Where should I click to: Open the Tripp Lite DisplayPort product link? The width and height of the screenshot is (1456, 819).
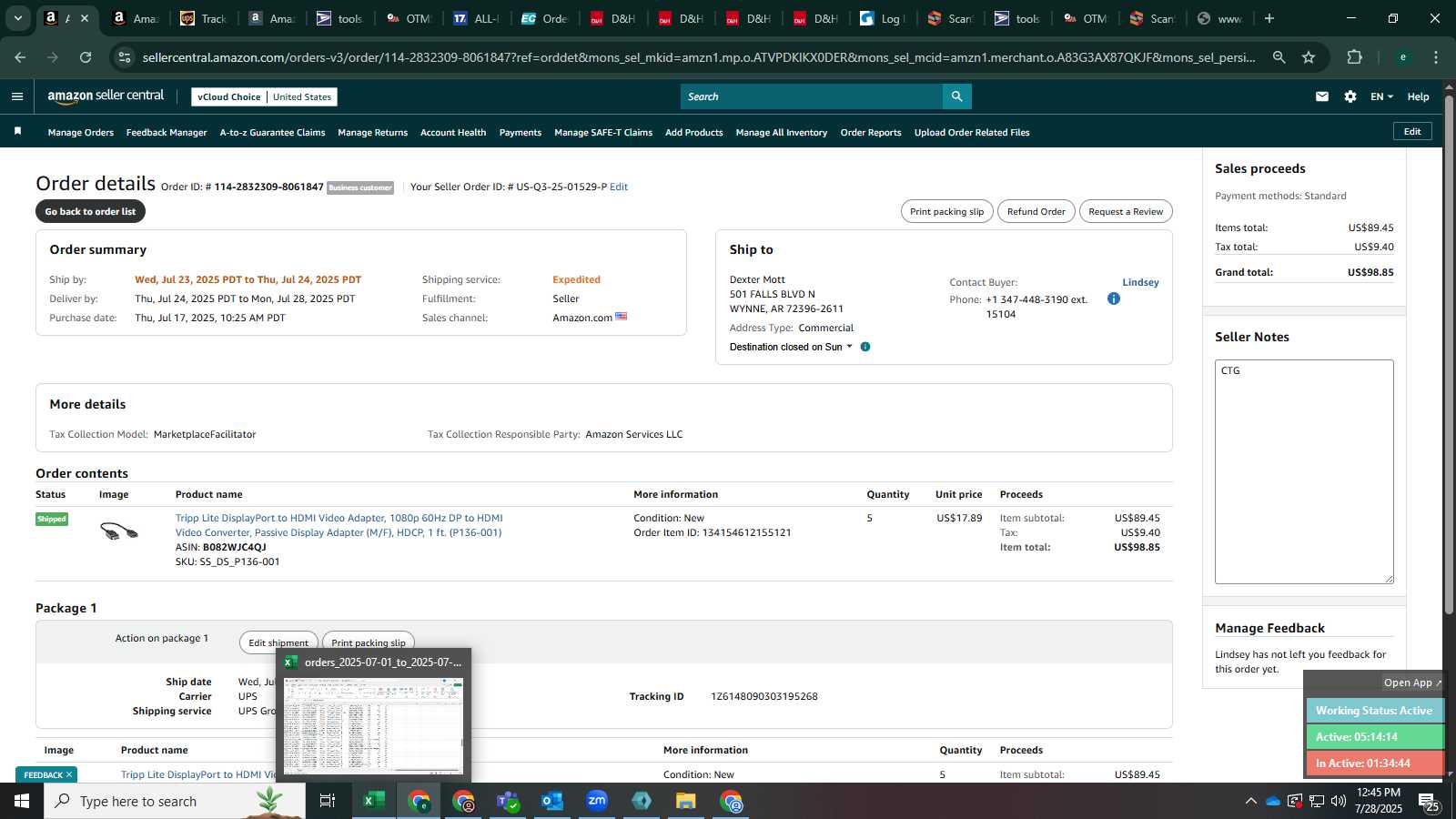[339, 525]
